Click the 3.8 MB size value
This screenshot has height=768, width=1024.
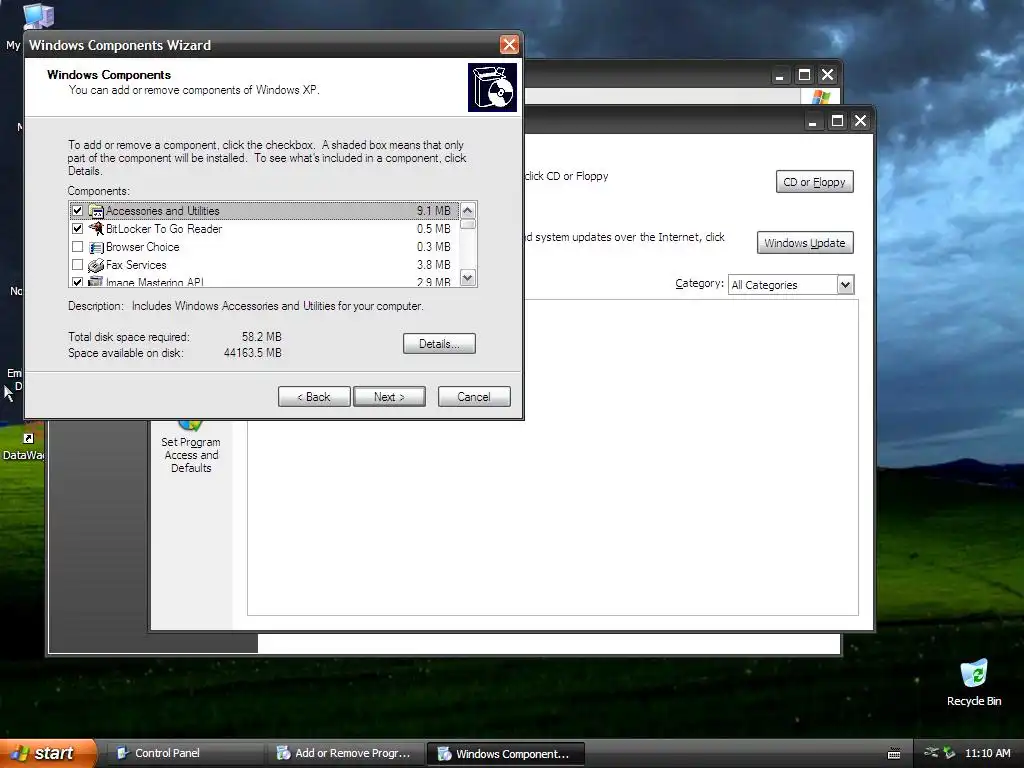pos(434,264)
